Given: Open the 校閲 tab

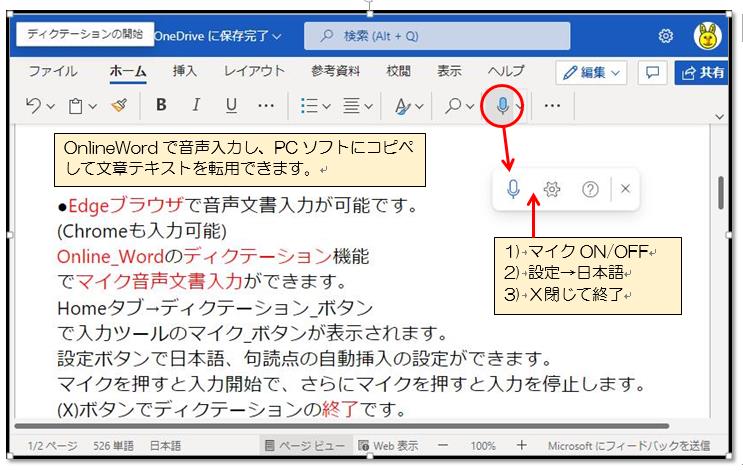Looking at the screenshot, I should click(399, 71).
